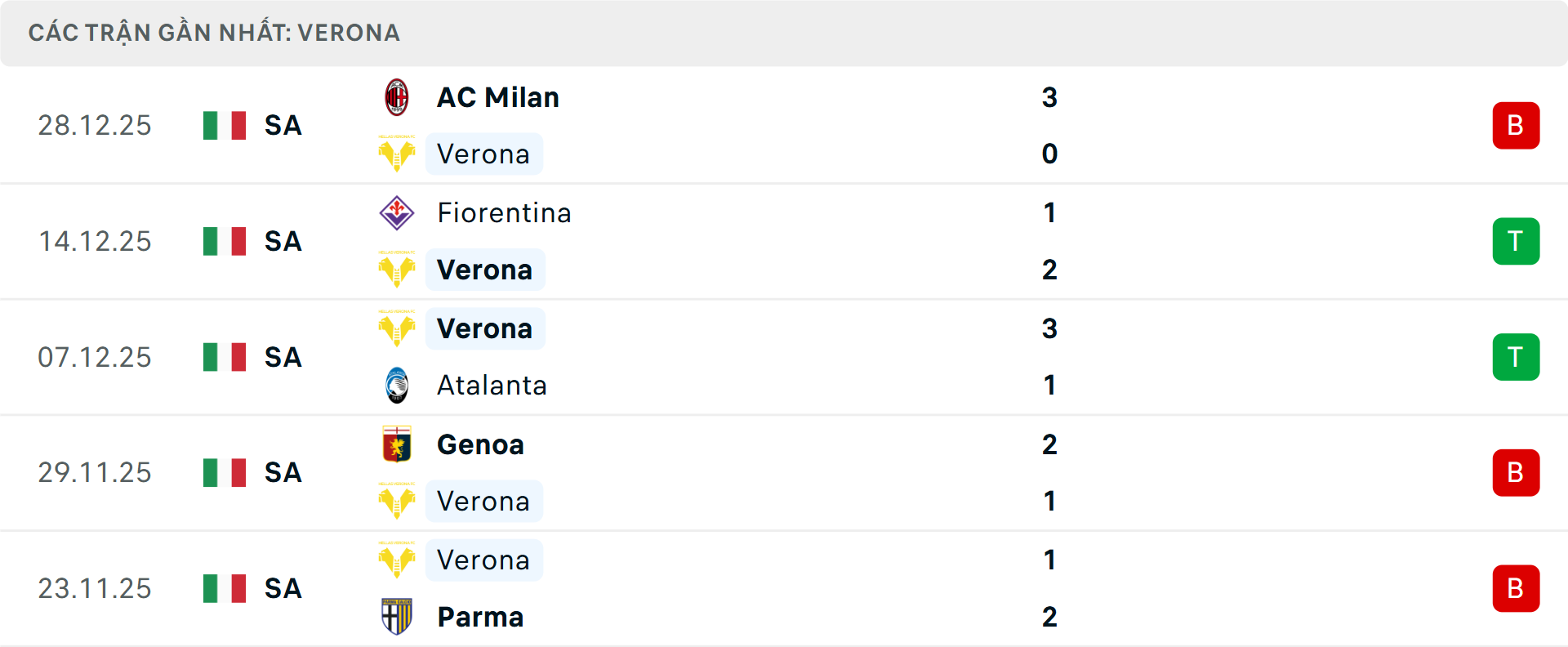Image resolution: width=1568 pixels, height=647 pixels.
Task: Click the red B badge for 28.12.25
Action: 1516,126
